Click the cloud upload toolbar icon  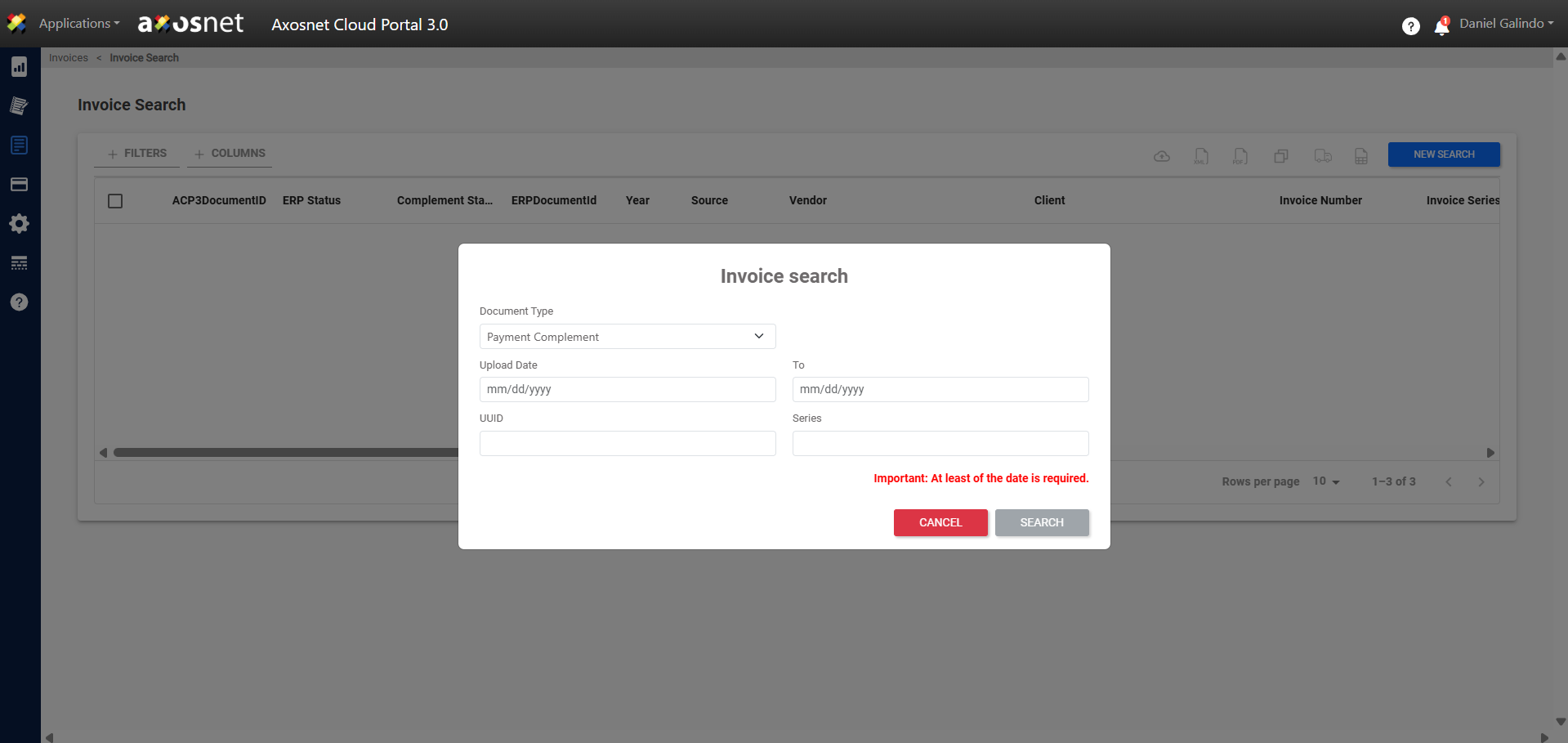click(x=1162, y=156)
